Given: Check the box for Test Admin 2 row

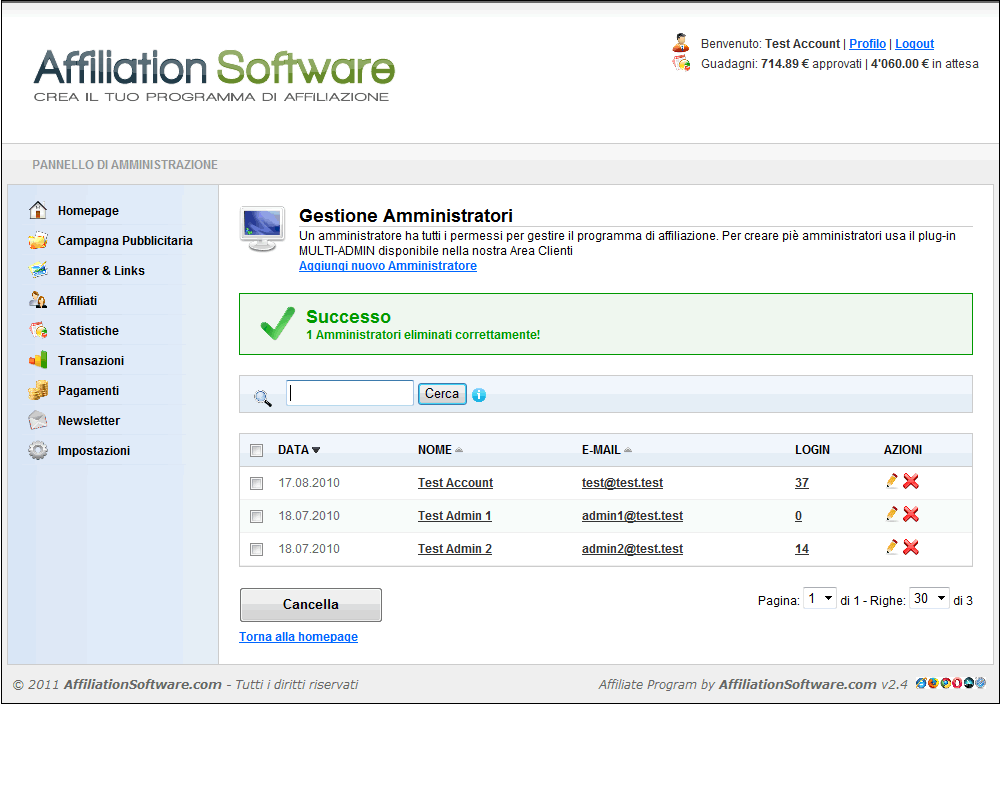Looking at the screenshot, I should [256, 549].
